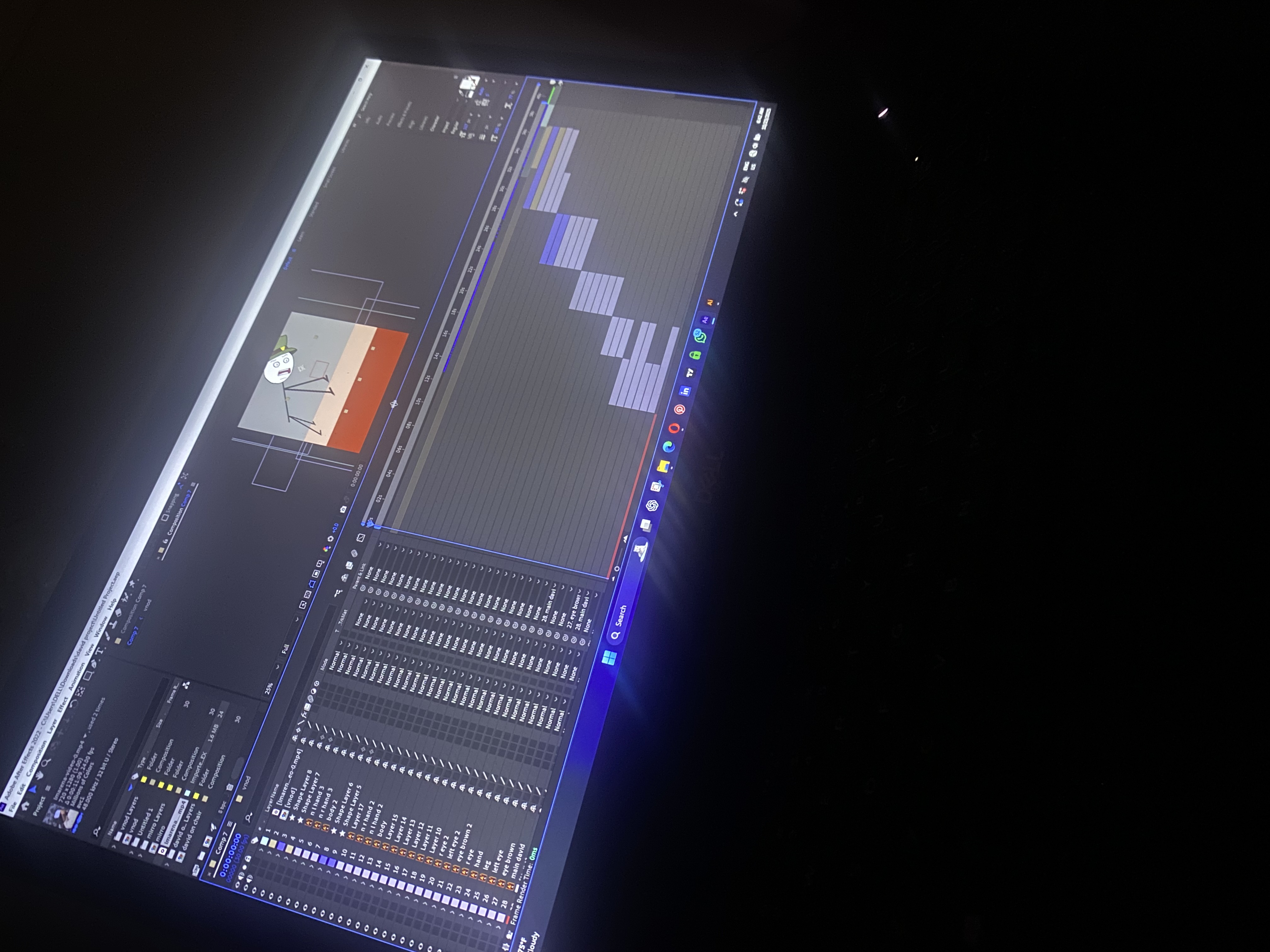
Task: Open the File menu
Action: coord(13,808)
